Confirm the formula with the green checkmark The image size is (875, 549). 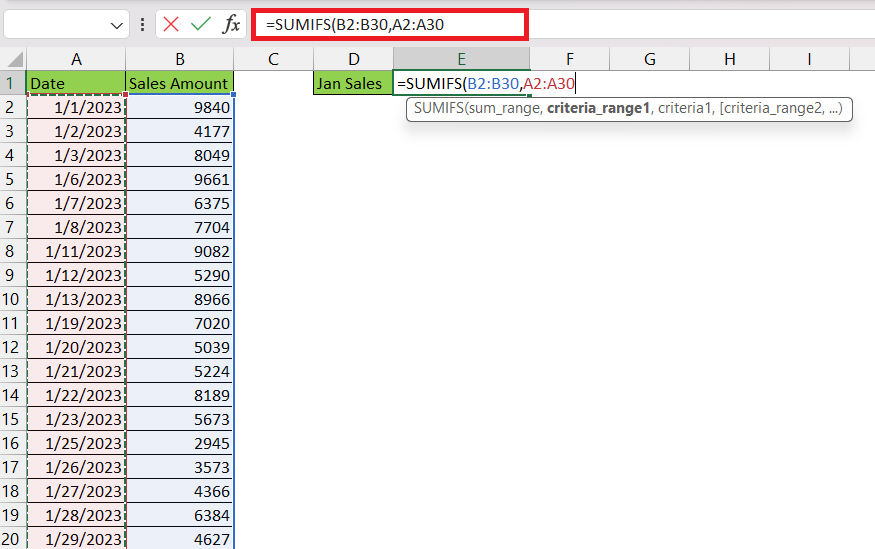pos(200,24)
